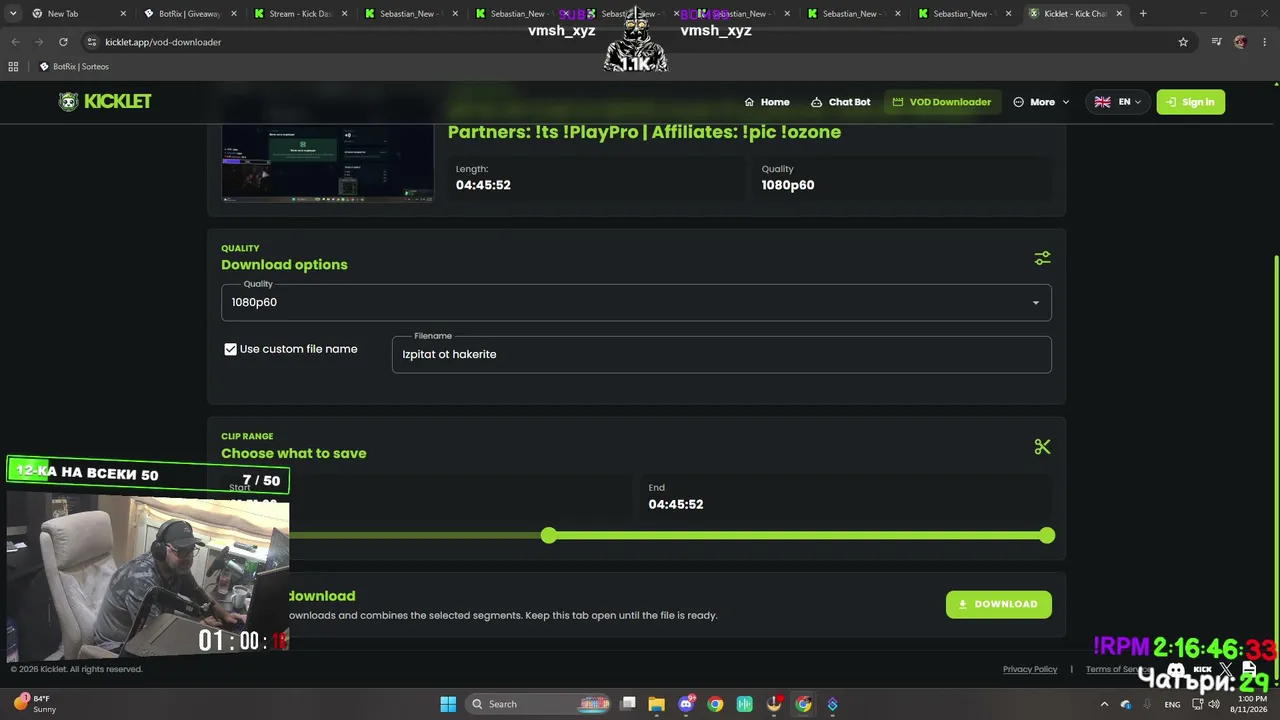Image resolution: width=1280 pixels, height=720 pixels.
Task: Open the plain Chrome icon on the taskbar
Action: (x=715, y=704)
